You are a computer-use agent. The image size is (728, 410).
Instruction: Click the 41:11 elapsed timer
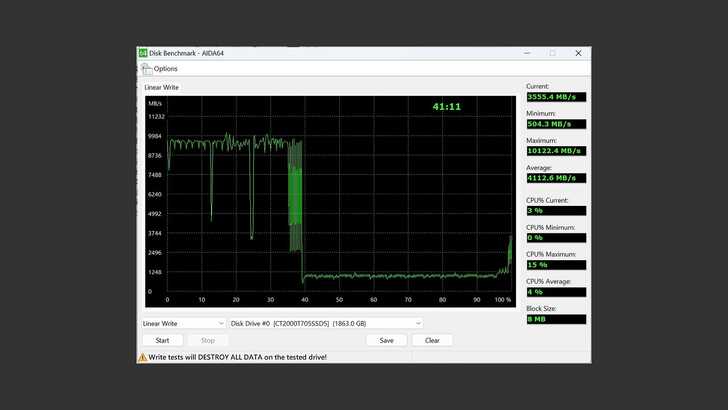[x=446, y=106]
